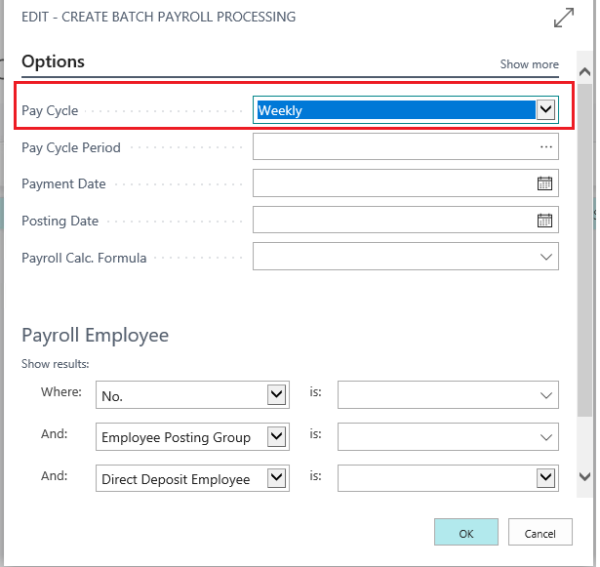The width and height of the screenshot is (600, 567).
Task: Open the Employee Posting Group field dropdown
Action: click(x=276, y=437)
